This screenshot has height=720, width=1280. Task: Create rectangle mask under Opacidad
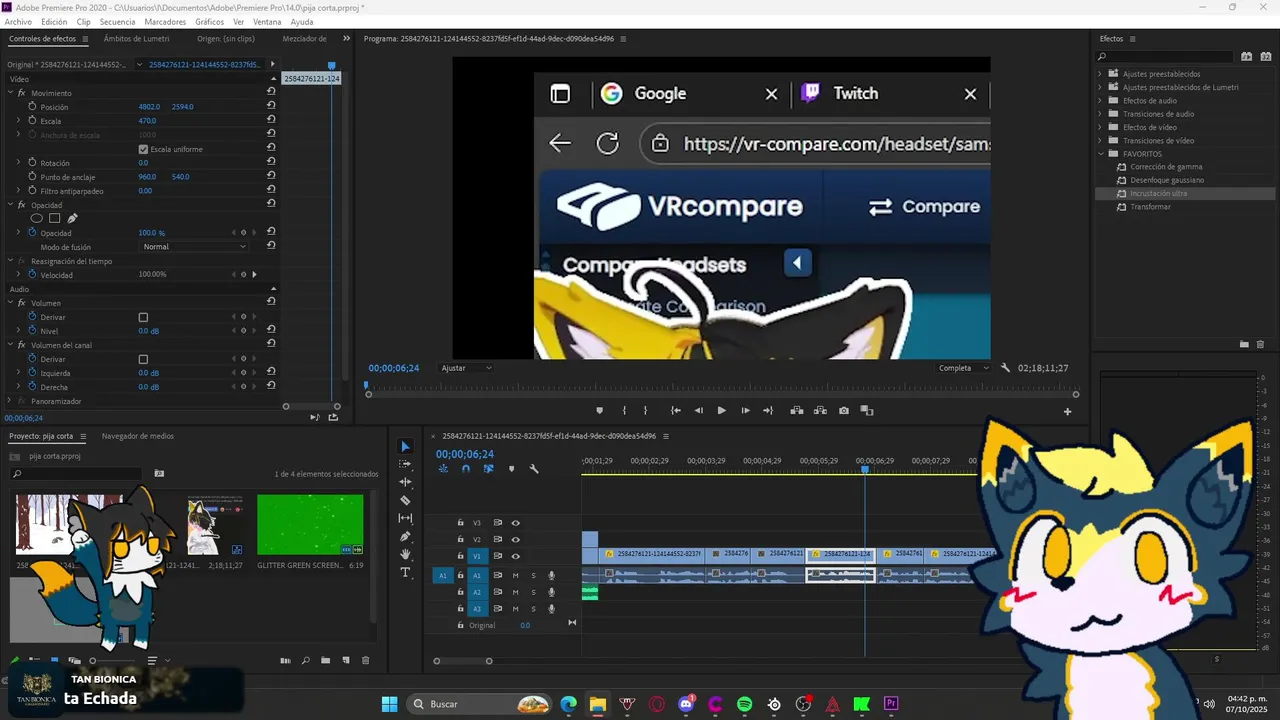point(55,218)
